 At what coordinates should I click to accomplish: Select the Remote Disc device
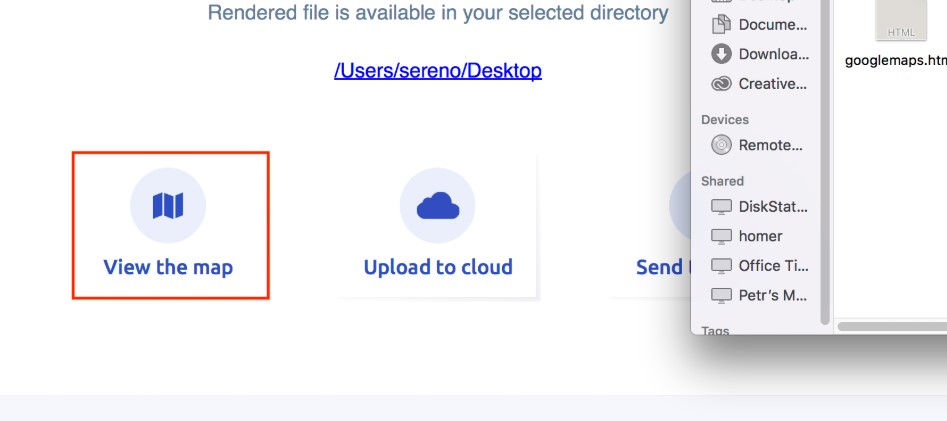point(760,145)
